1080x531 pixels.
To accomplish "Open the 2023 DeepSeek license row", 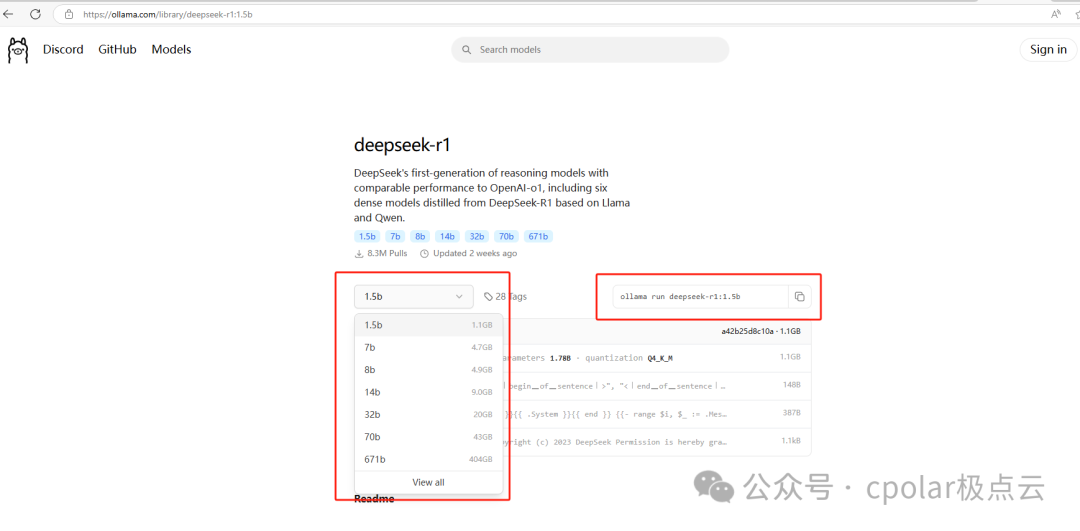I will (656, 441).
